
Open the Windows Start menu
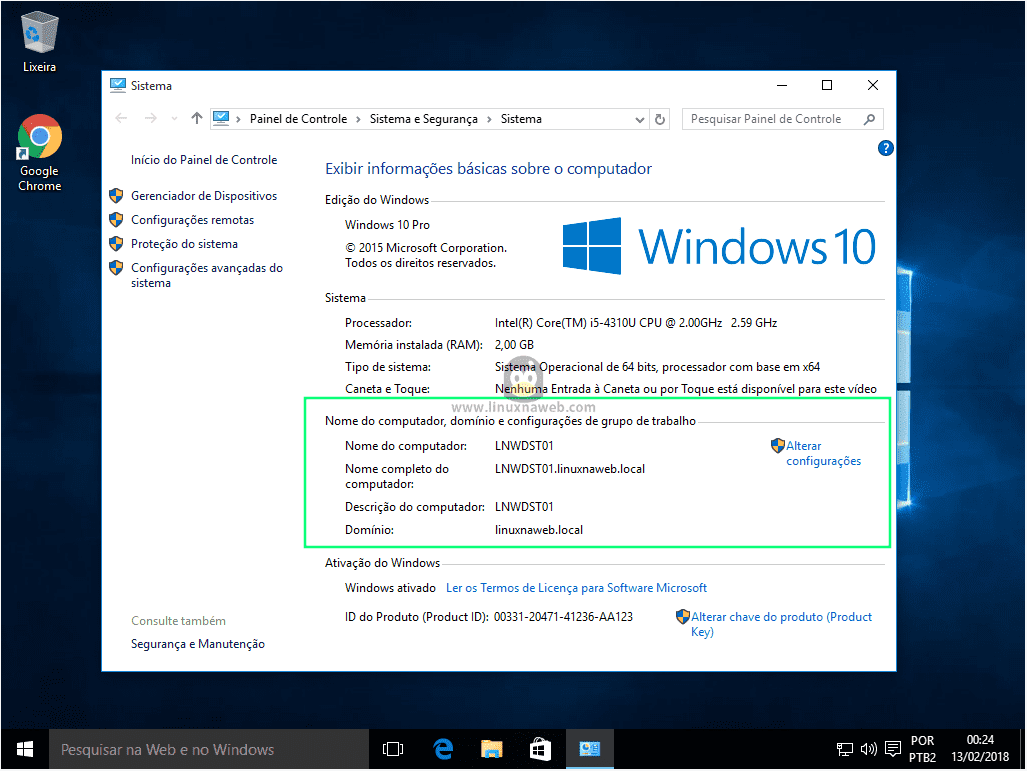click(25, 749)
